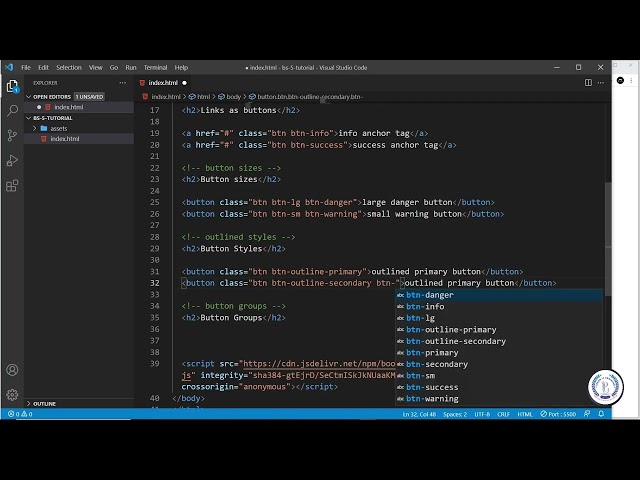The image size is (640, 480).
Task: Open the Terminal menu
Action: click(x=155, y=67)
